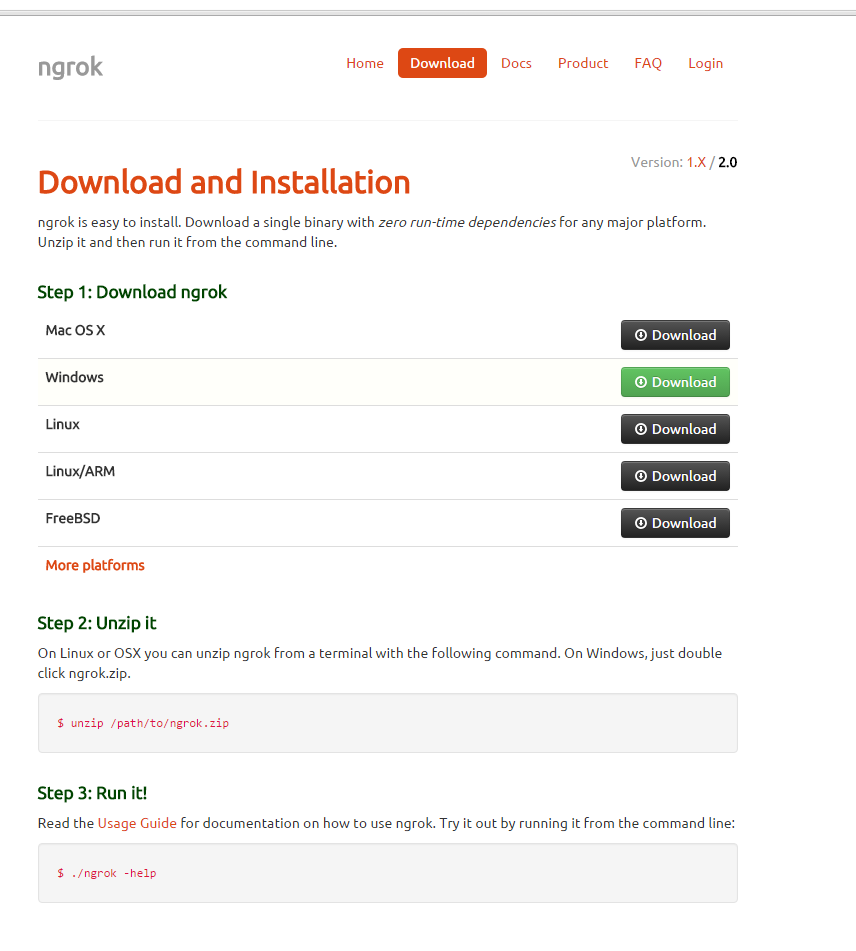Click the Linux row label
The width and height of the screenshot is (856, 951).
62,424
